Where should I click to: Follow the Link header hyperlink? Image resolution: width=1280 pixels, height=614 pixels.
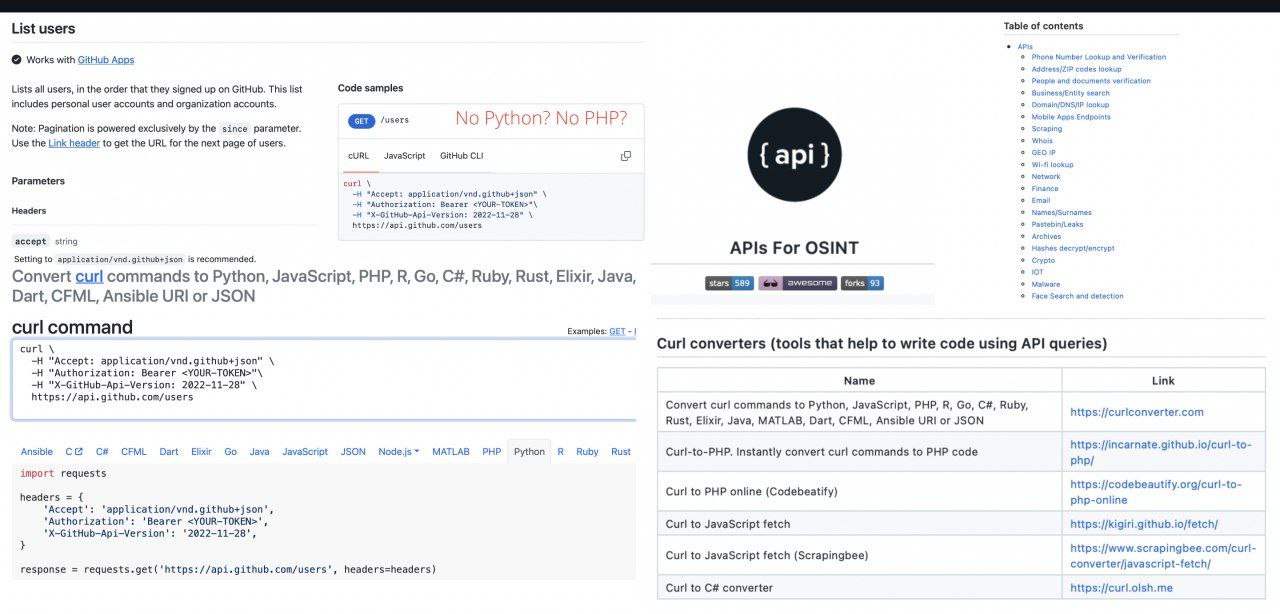[x=74, y=143]
